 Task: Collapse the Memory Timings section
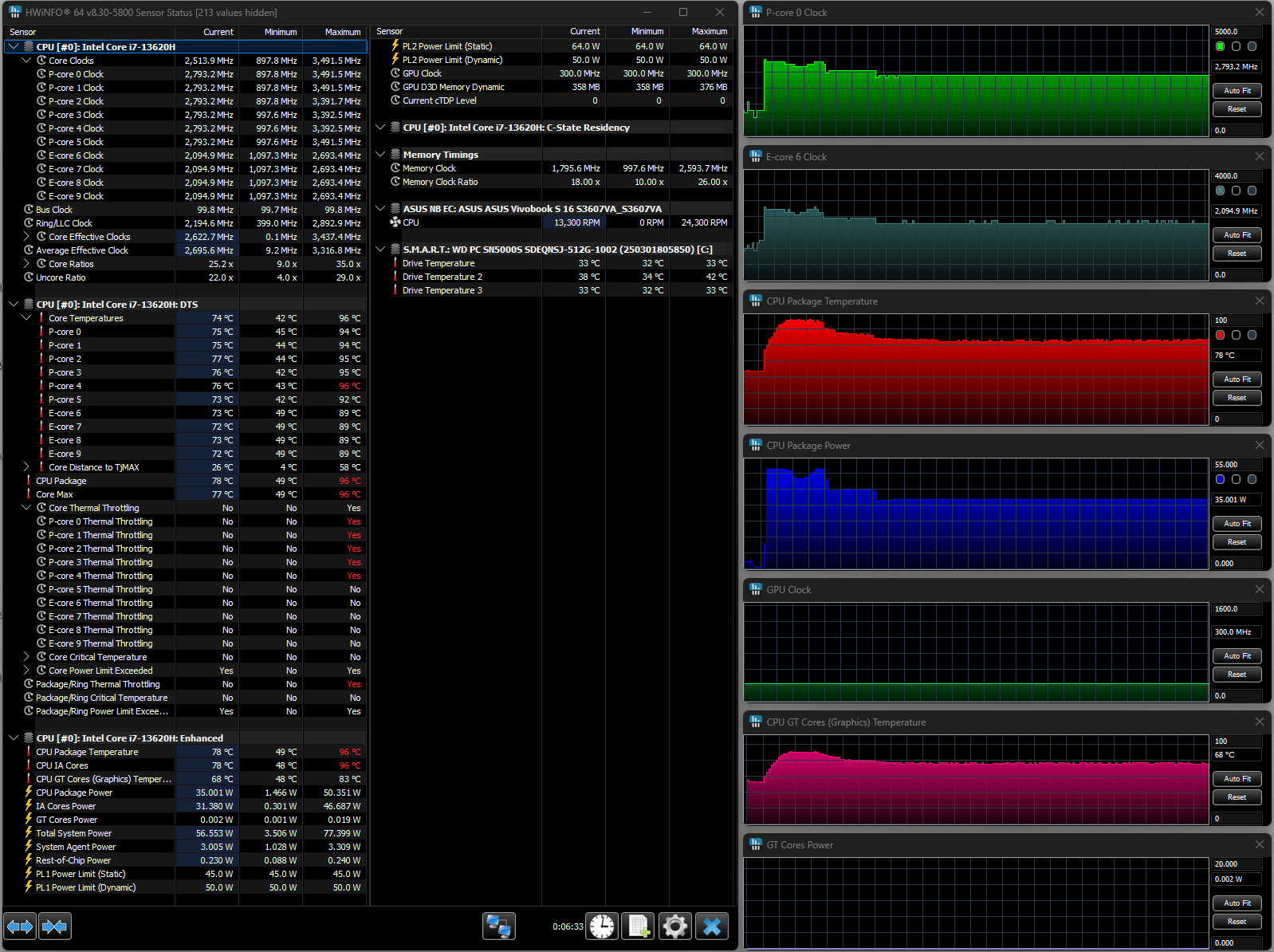click(x=380, y=155)
